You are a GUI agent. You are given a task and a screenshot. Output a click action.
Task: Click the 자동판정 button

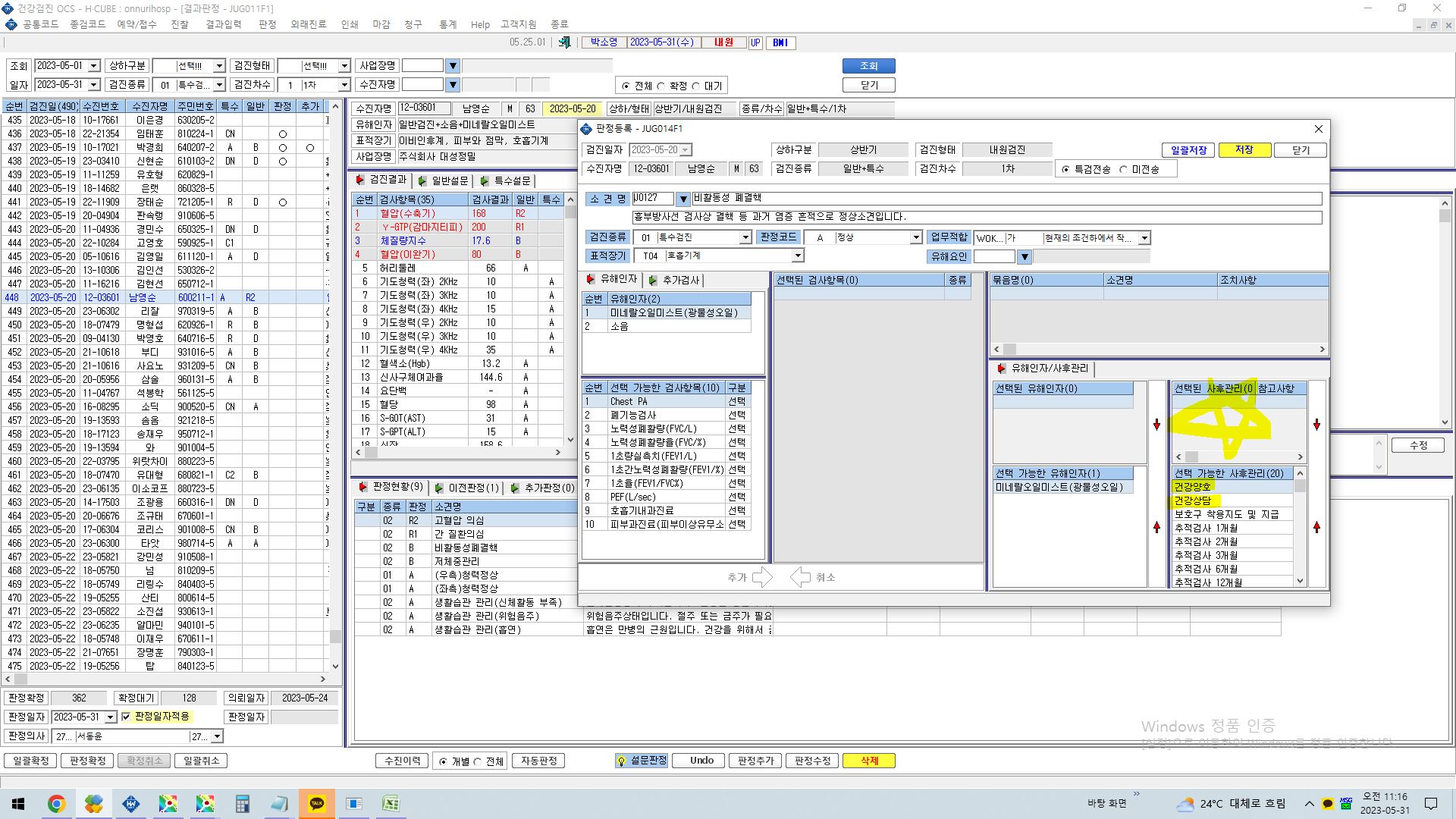point(539,761)
